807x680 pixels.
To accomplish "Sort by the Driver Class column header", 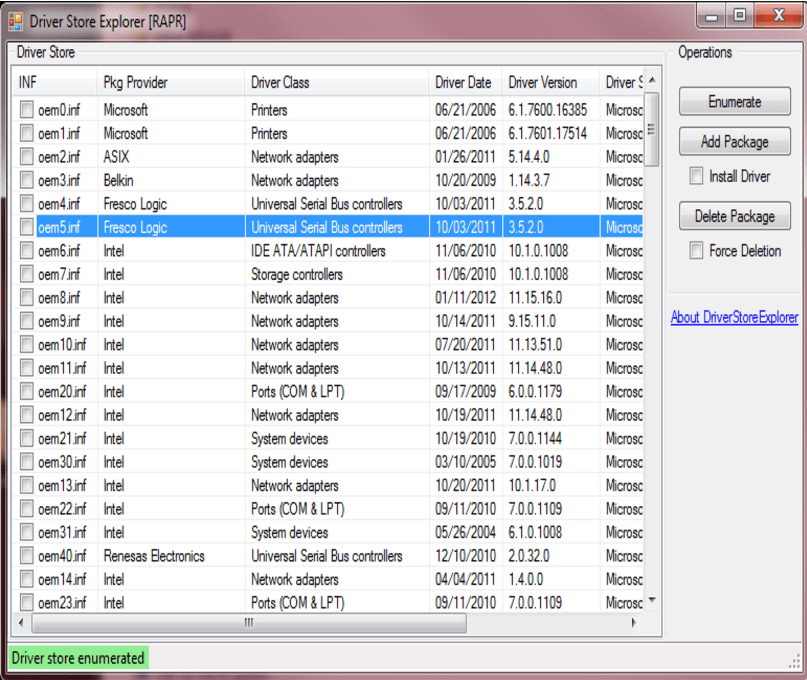I will click(337, 82).
